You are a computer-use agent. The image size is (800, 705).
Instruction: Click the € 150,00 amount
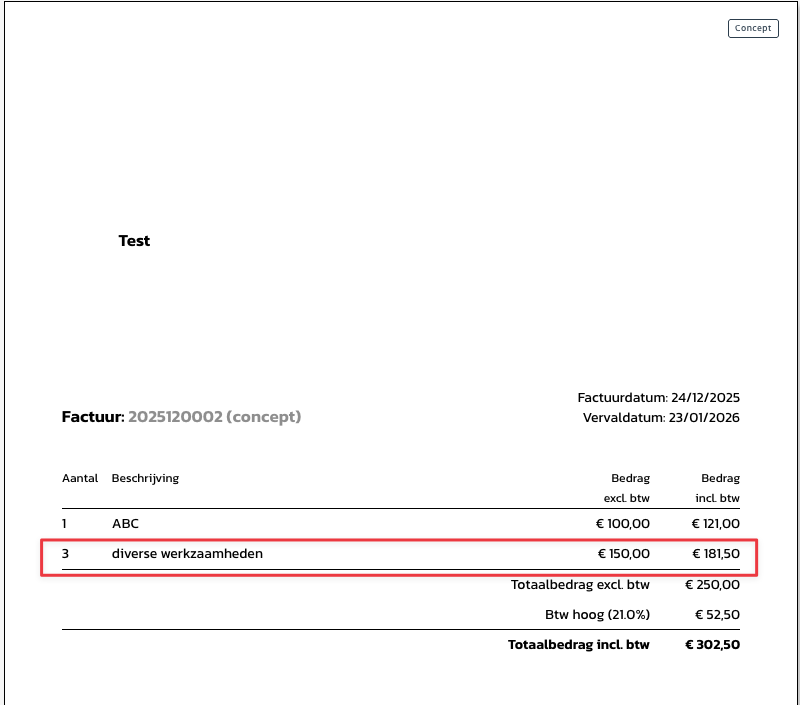(x=624, y=553)
